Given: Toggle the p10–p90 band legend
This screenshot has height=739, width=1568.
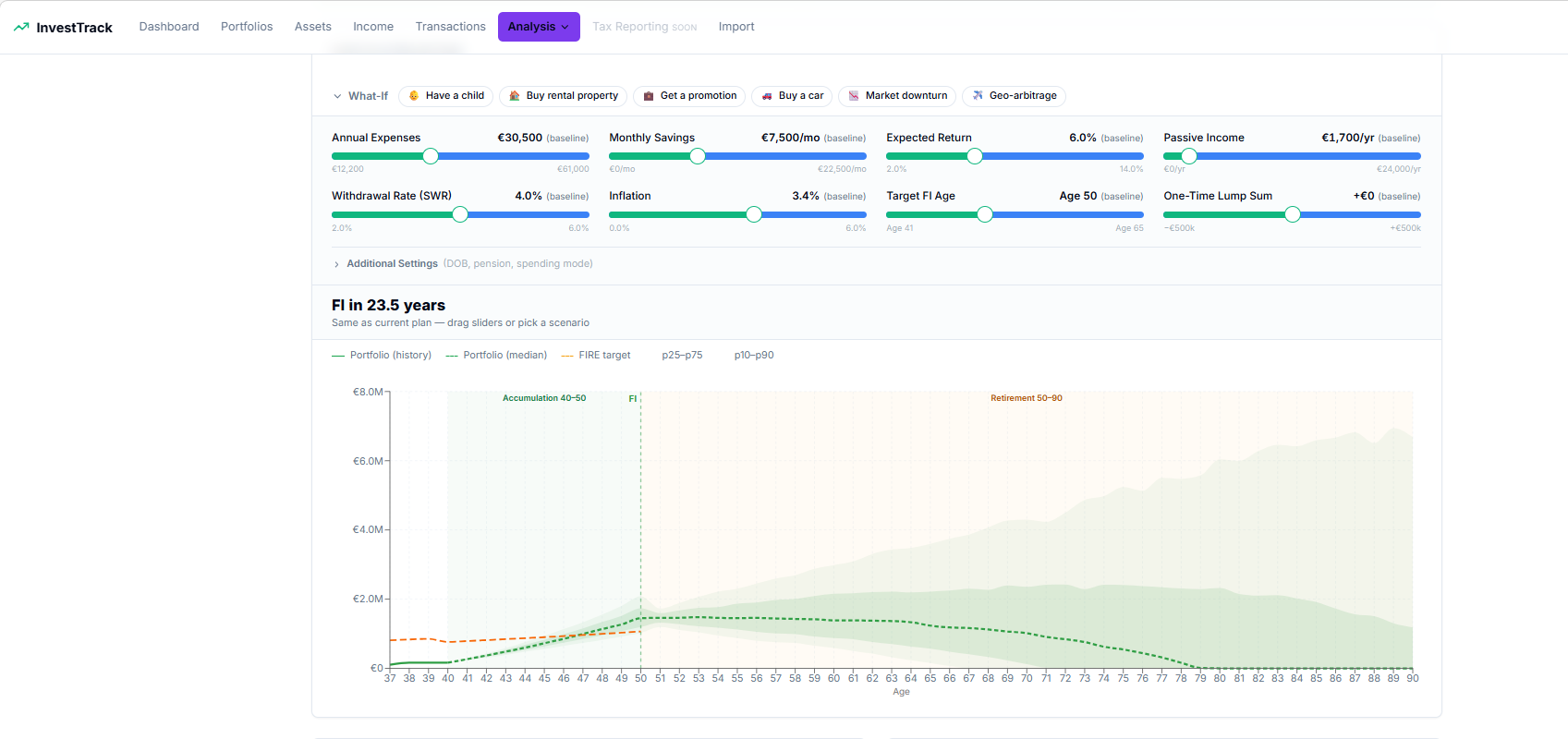Looking at the screenshot, I should coord(753,356).
